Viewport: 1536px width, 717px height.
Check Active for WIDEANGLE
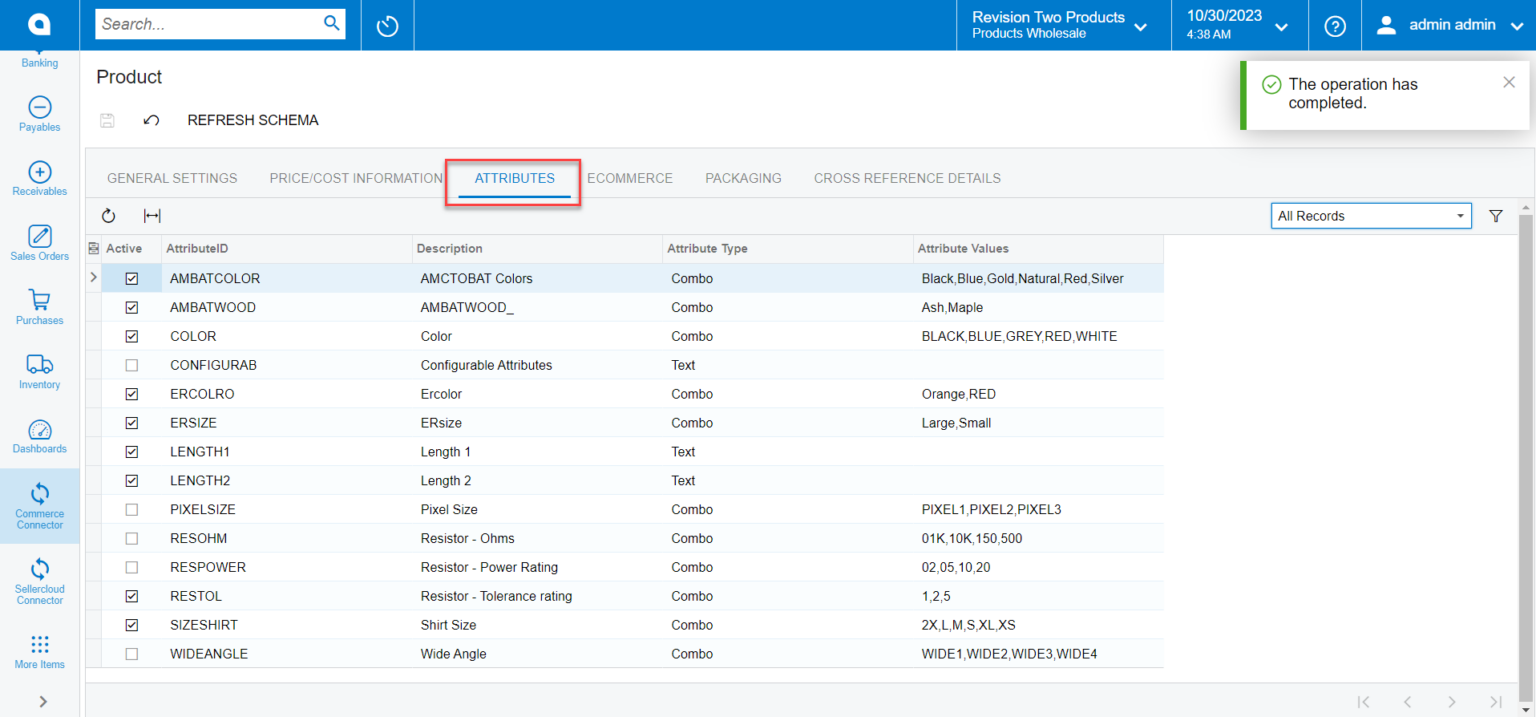click(132, 654)
